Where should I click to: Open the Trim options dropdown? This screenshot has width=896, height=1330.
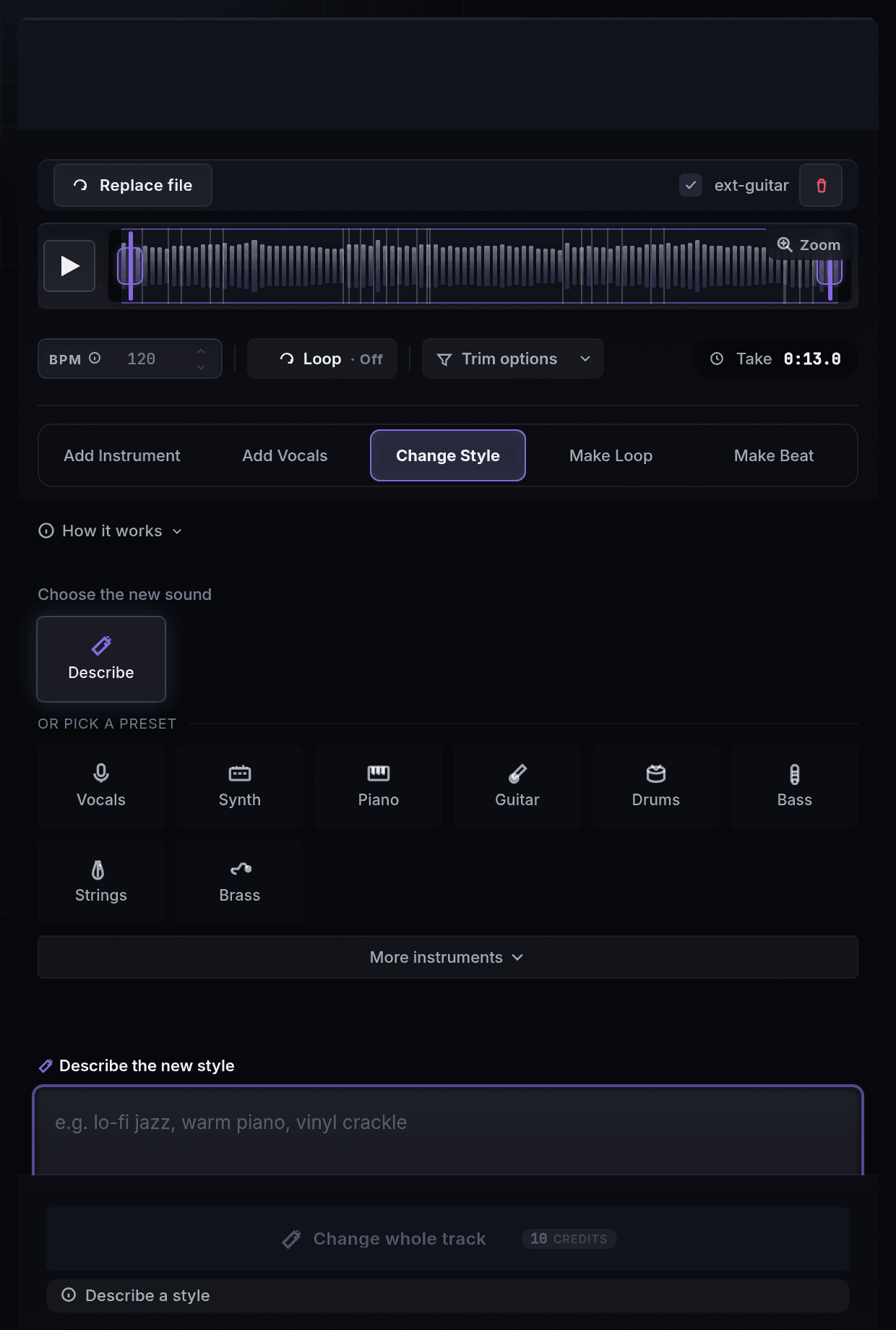[513, 359]
